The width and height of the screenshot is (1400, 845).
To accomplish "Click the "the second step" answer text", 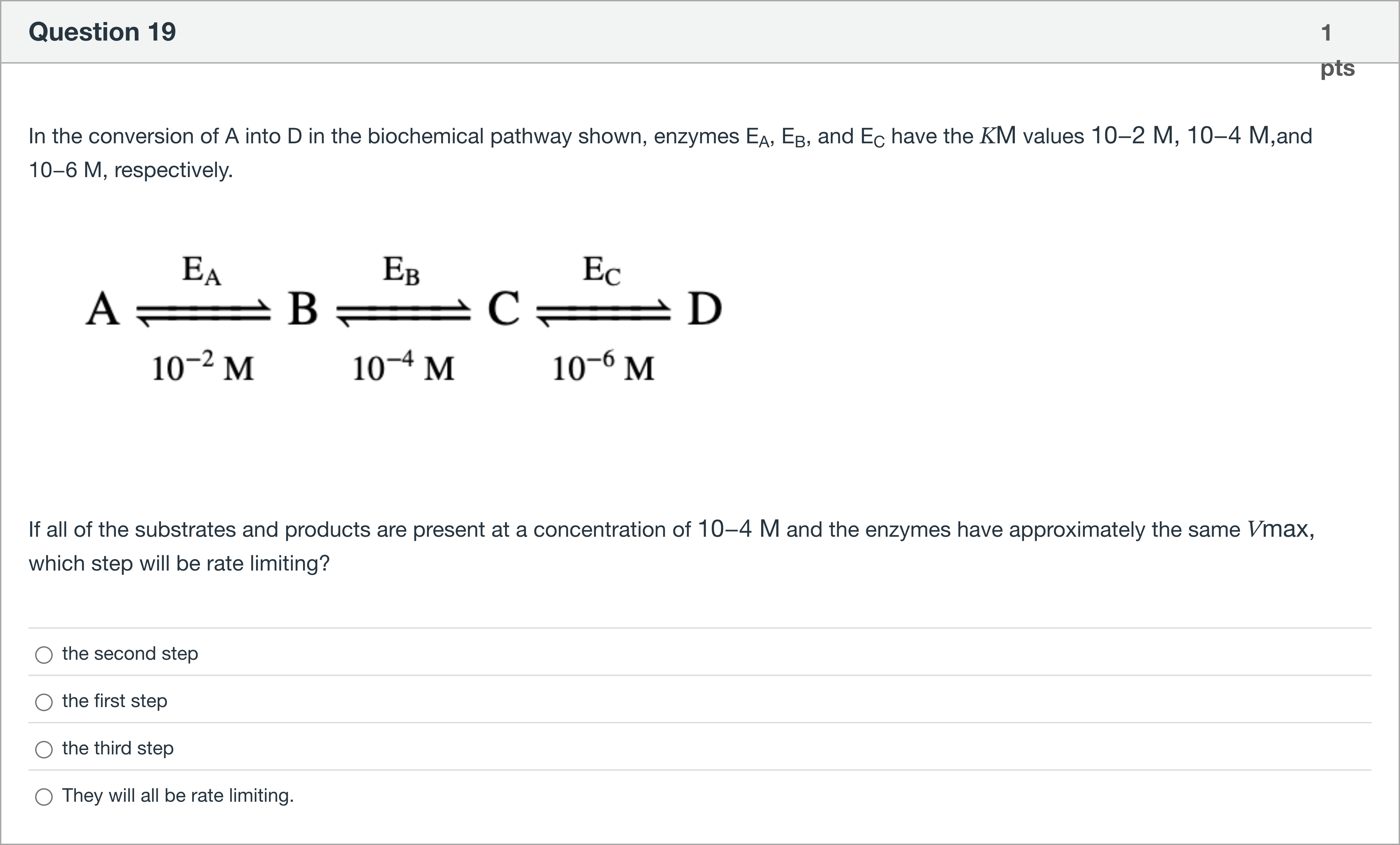I will click(130, 653).
